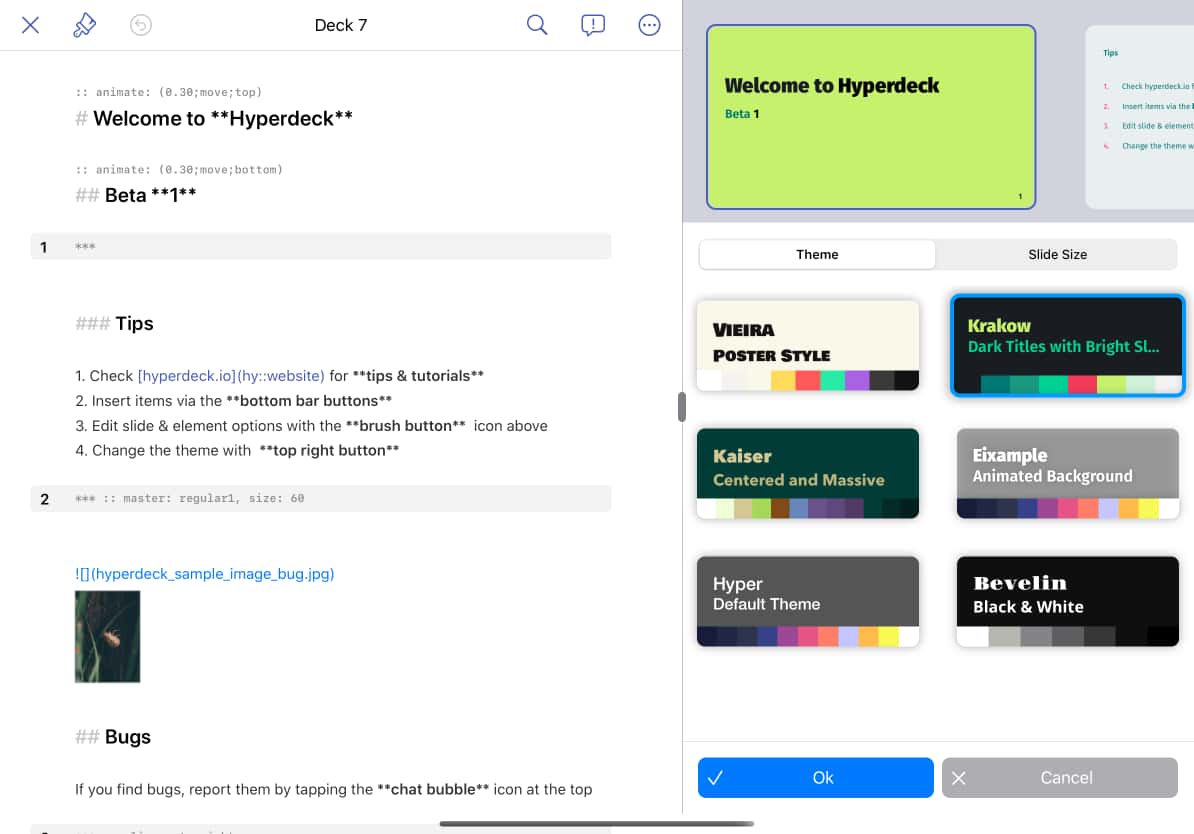Click the hyperdeck_sample_image_bug.jpg image link
Viewport: 1194px width, 834px height.
(204, 574)
